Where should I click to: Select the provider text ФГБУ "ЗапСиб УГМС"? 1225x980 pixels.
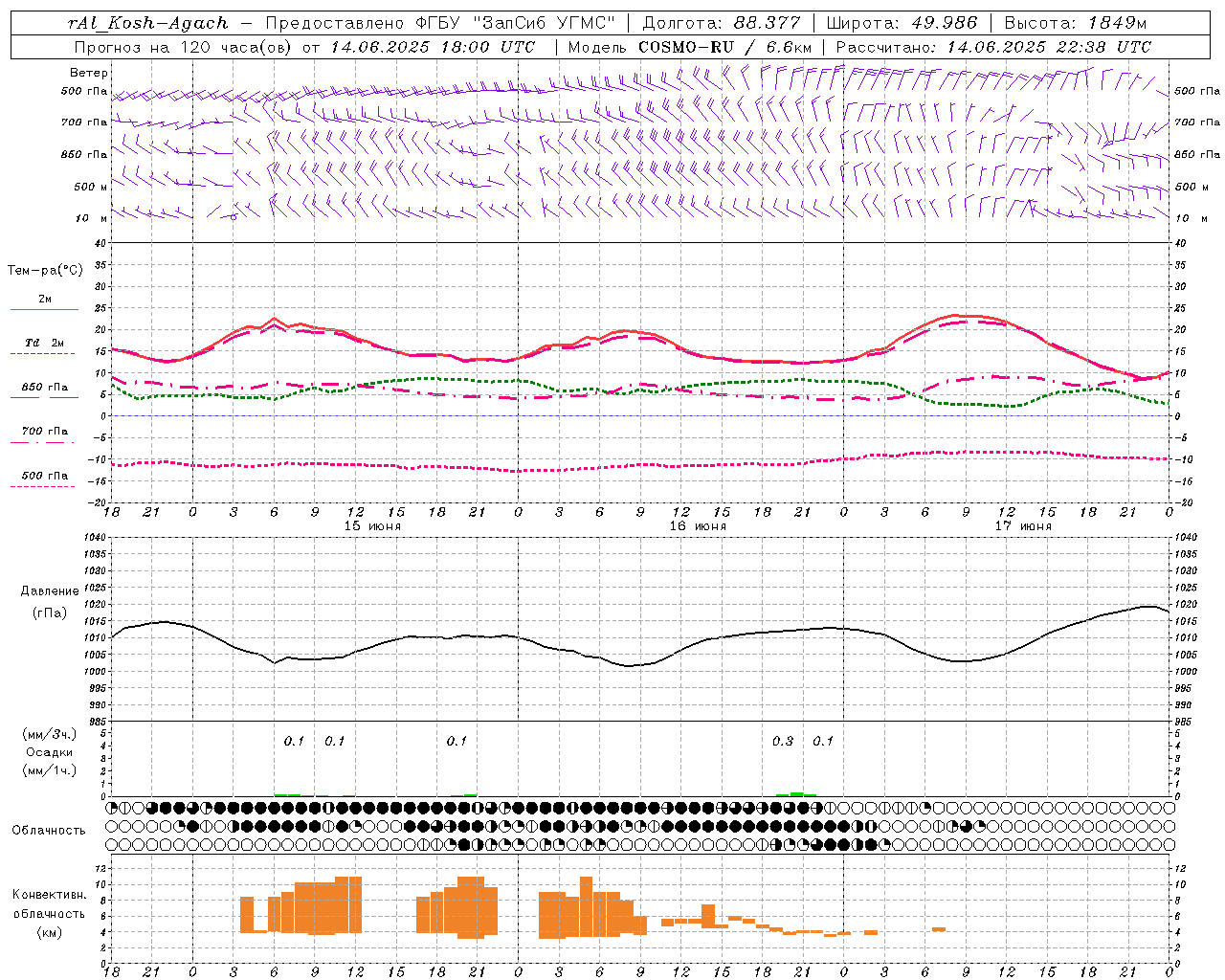[514, 23]
